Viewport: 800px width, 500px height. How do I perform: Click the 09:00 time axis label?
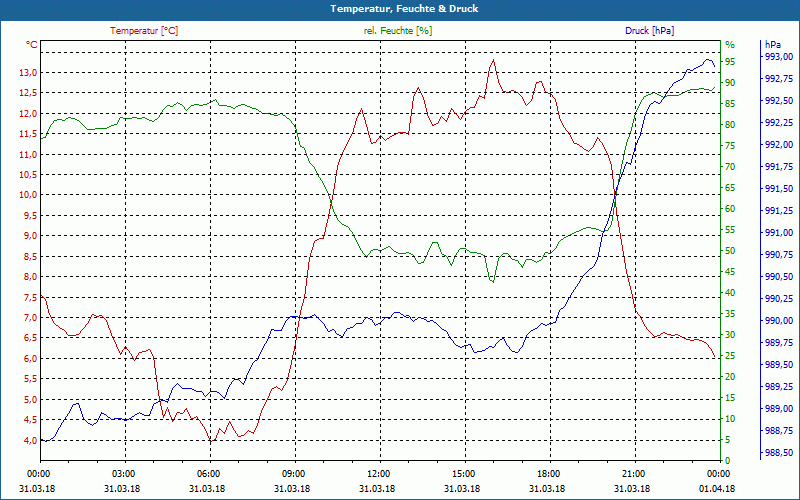pos(293,473)
